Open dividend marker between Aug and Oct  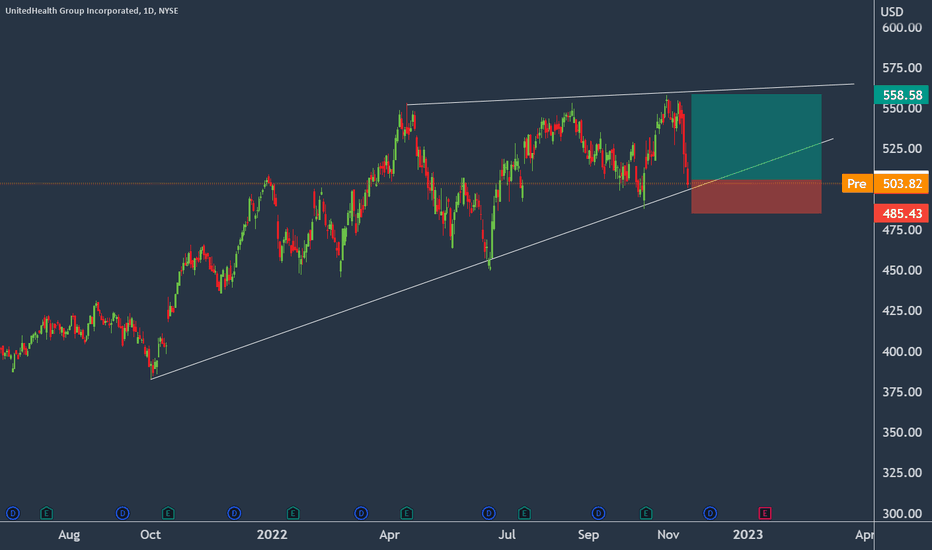coord(122,513)
